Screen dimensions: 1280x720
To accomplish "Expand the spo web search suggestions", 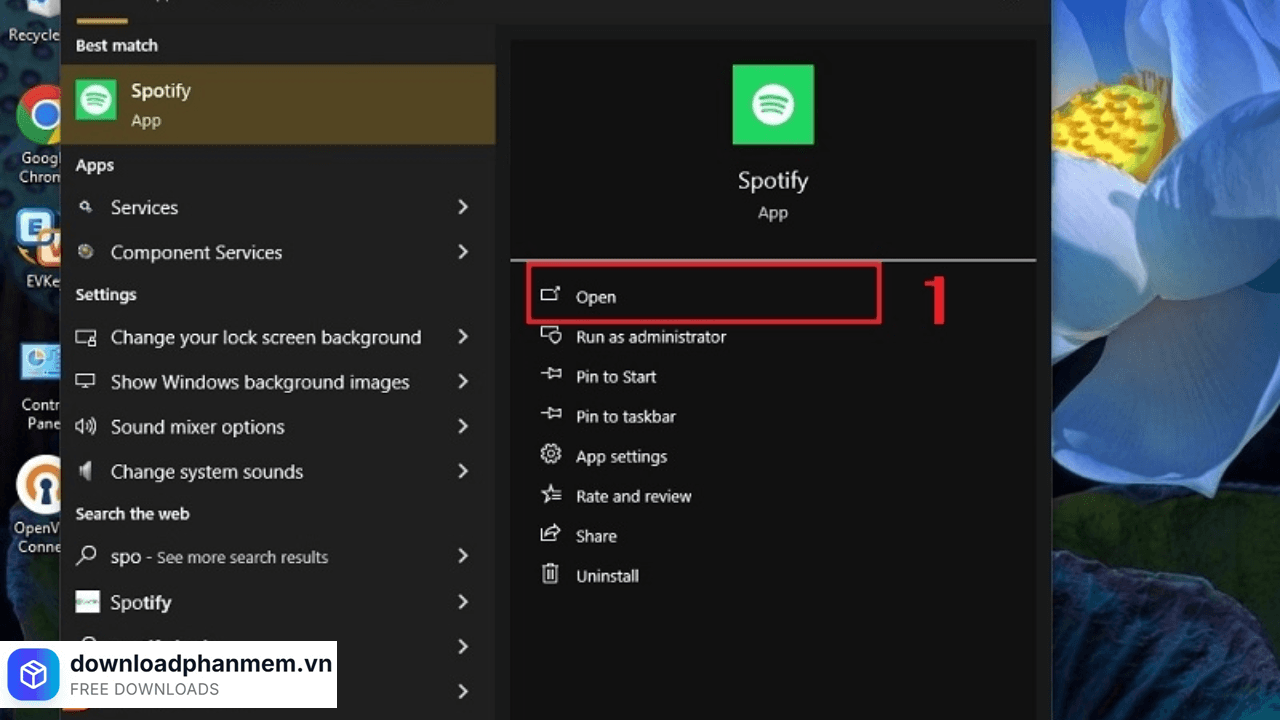I will pyautogui.click(x=463, y=557).
